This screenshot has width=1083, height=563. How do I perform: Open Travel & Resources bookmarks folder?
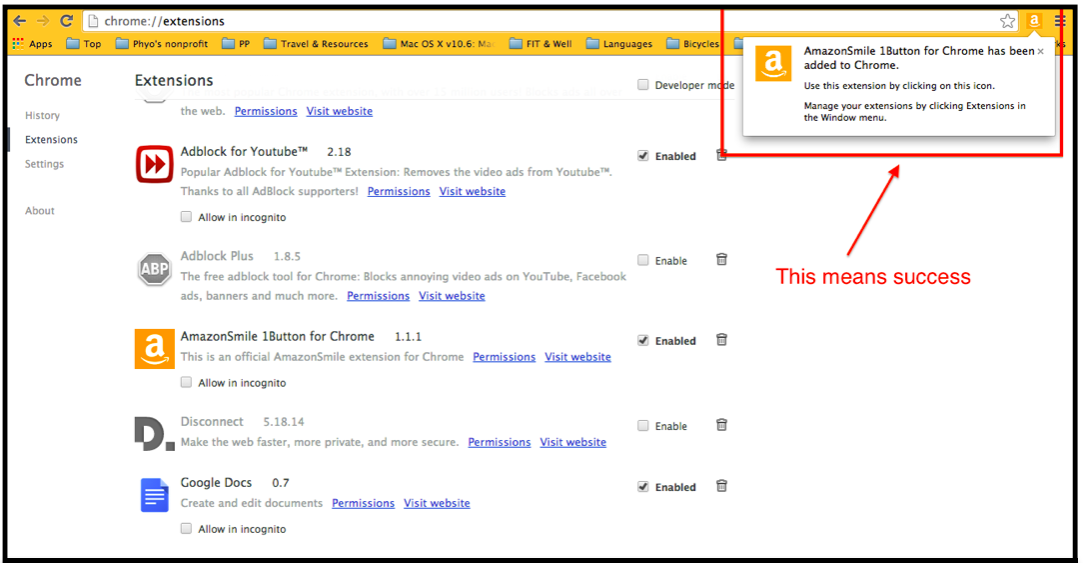point(316,44)
